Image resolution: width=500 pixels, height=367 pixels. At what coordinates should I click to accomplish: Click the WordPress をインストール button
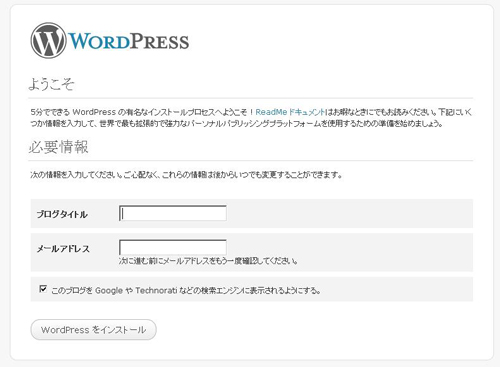coord(94,330)
